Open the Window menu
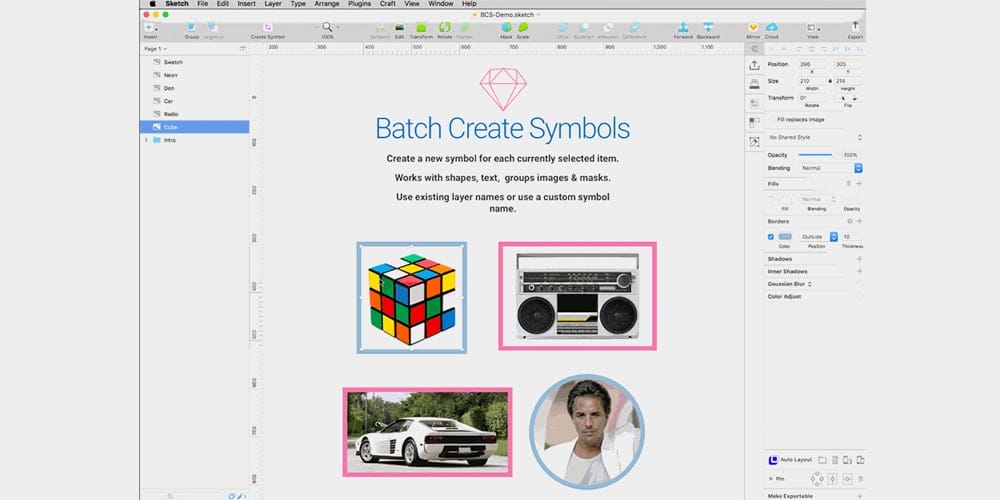 point(441,4)
